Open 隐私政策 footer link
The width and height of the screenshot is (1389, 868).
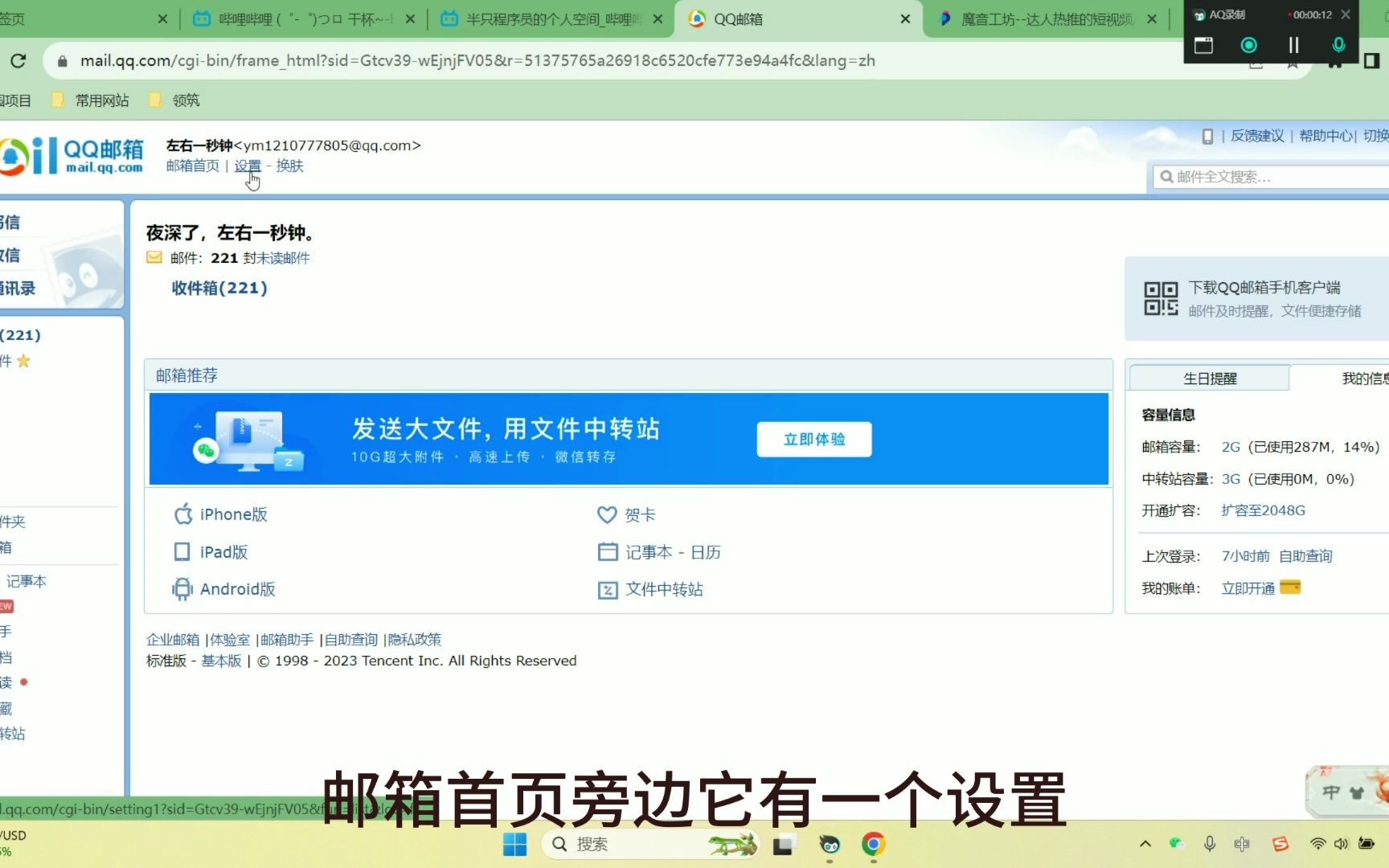coord(415,640)
